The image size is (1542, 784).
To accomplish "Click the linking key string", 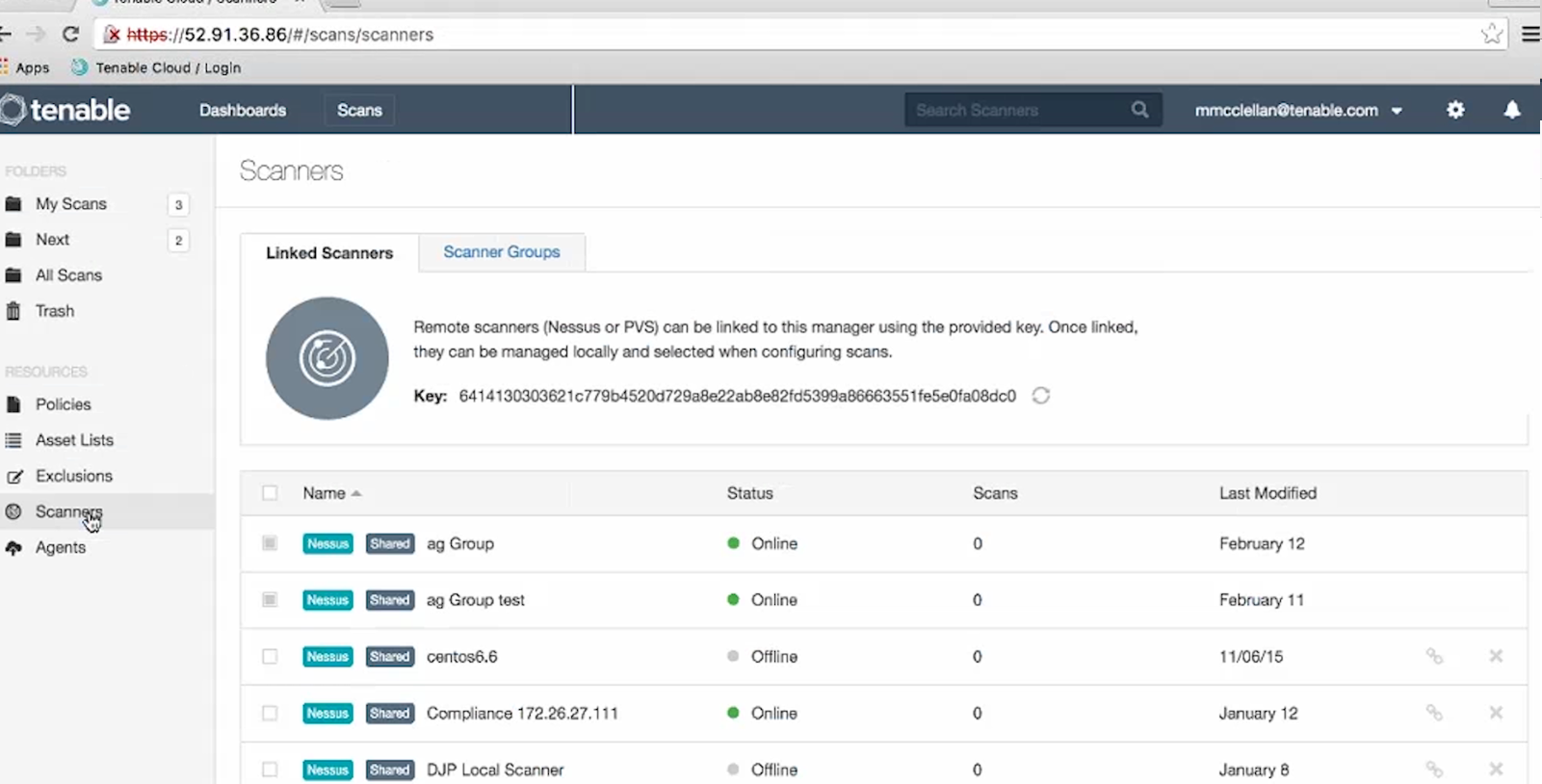I will coord(738,396).
